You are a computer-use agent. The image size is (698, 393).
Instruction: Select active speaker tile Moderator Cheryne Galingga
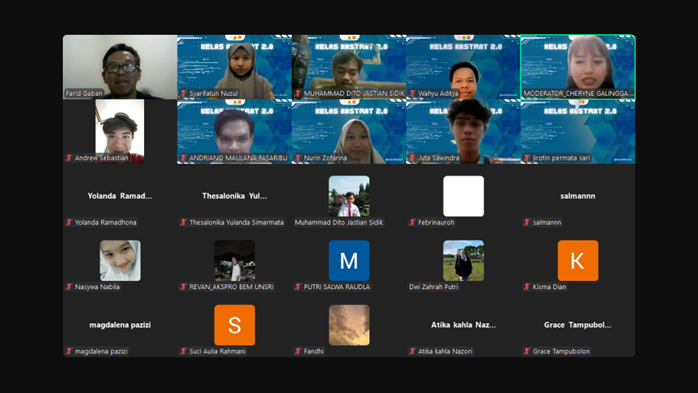click(578, 67)
